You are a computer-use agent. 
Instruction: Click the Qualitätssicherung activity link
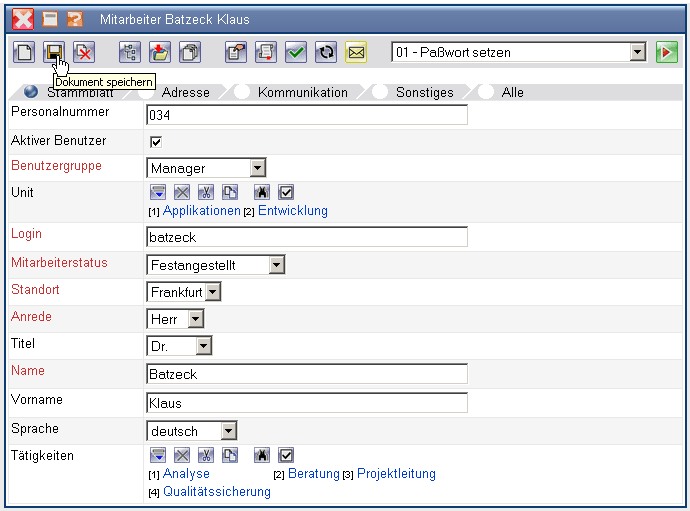pos(216,492)
